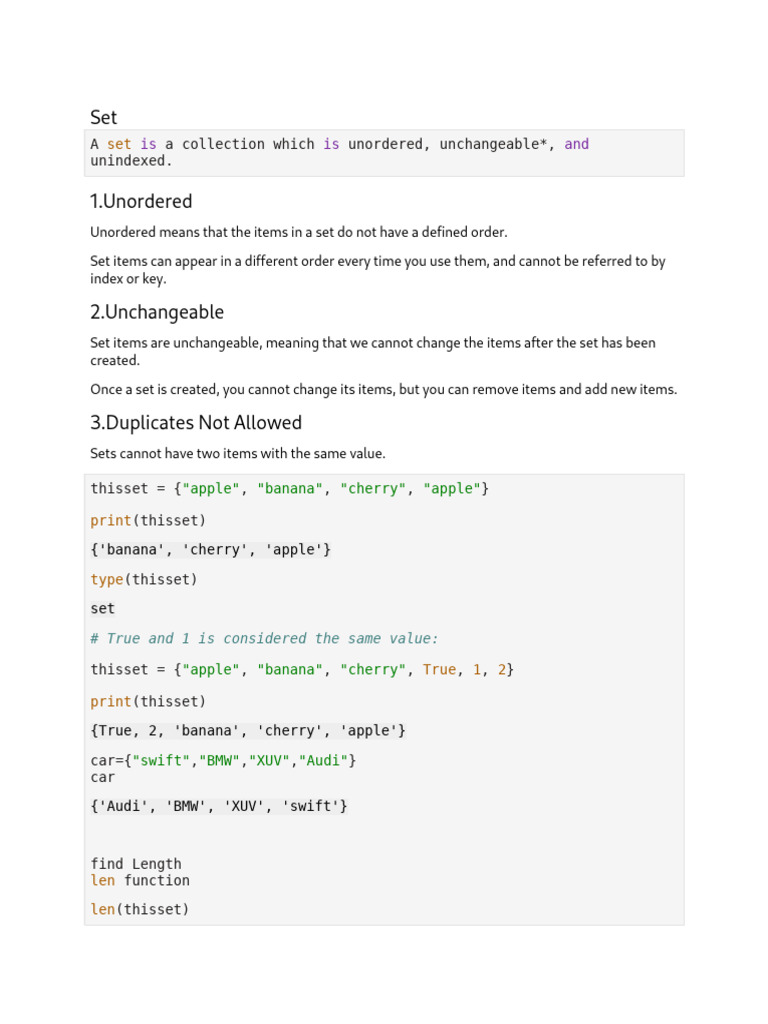Click the output {'Audi', 'BMW', 'XUV', 'swift'}
This screenshot has height=1024, width=768.
pyautogui.click(x=219, y=807)
